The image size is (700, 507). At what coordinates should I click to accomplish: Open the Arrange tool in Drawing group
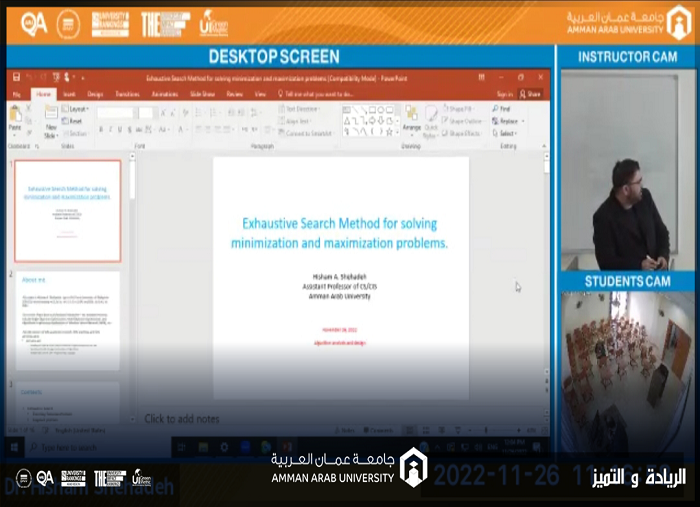click(x=412, y=118)
